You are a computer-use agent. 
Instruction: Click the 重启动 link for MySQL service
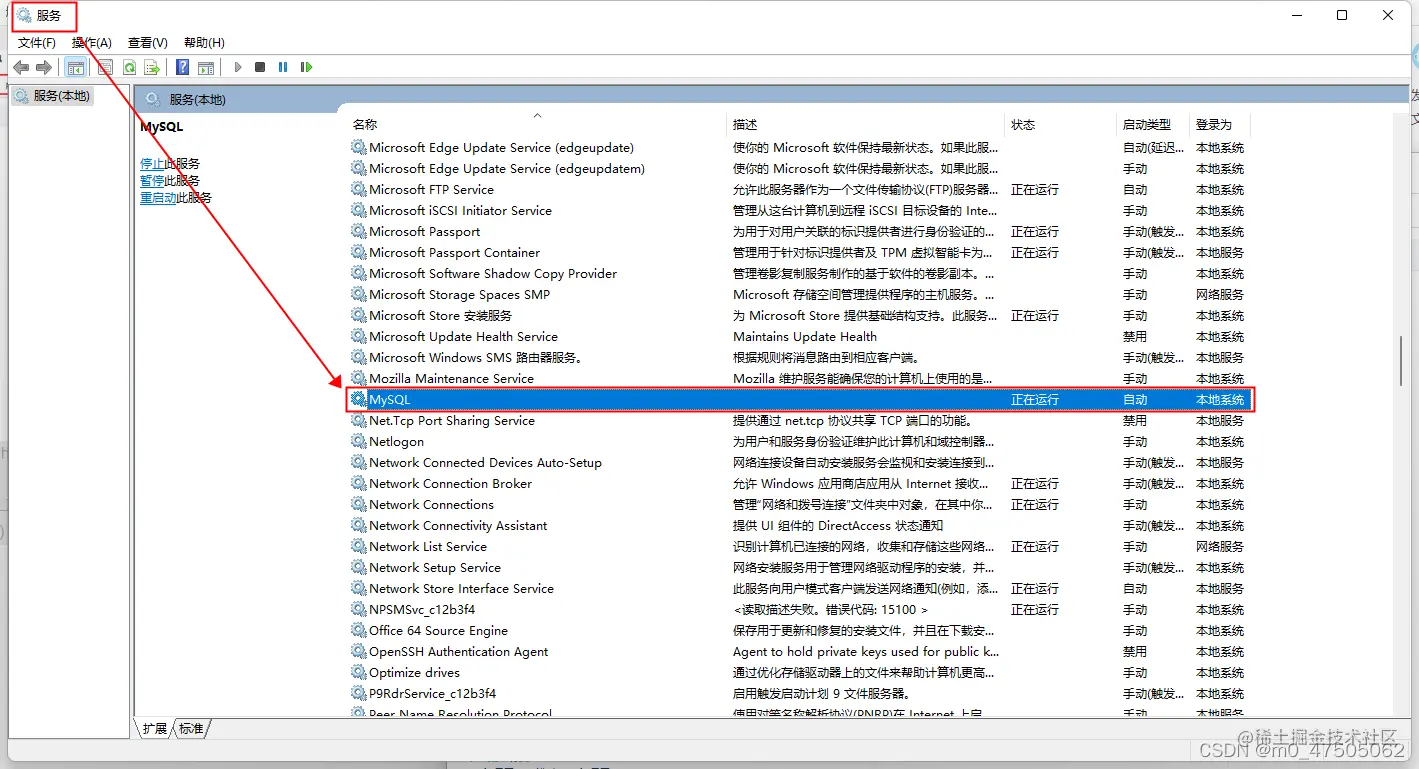click(x=158, y=197)
